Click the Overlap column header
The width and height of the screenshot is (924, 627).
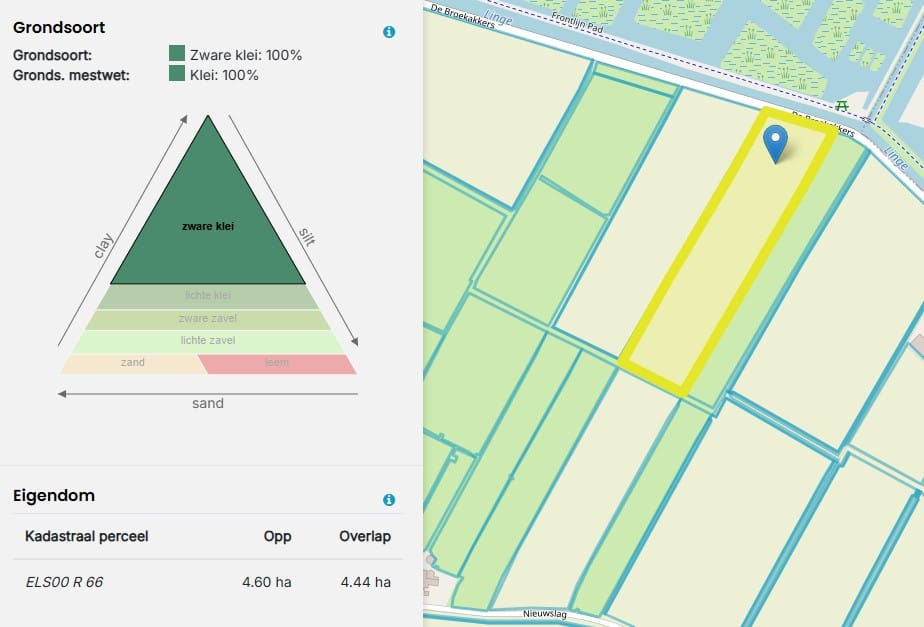click(365, 536)
